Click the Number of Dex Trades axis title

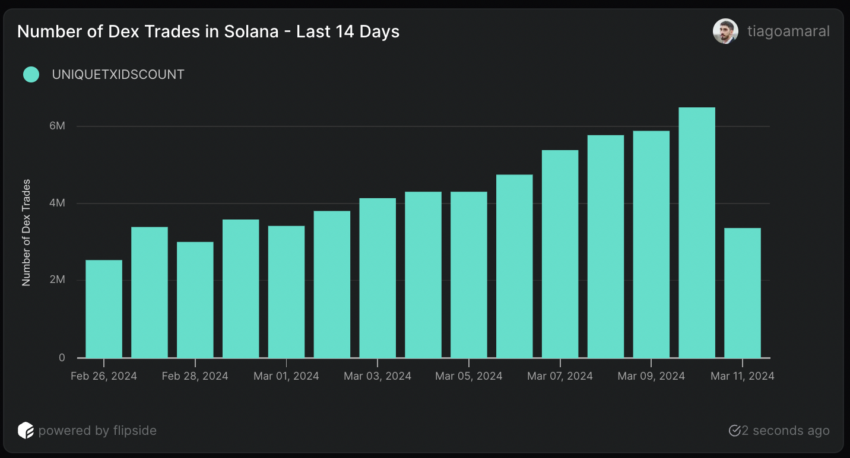point(27,231)
